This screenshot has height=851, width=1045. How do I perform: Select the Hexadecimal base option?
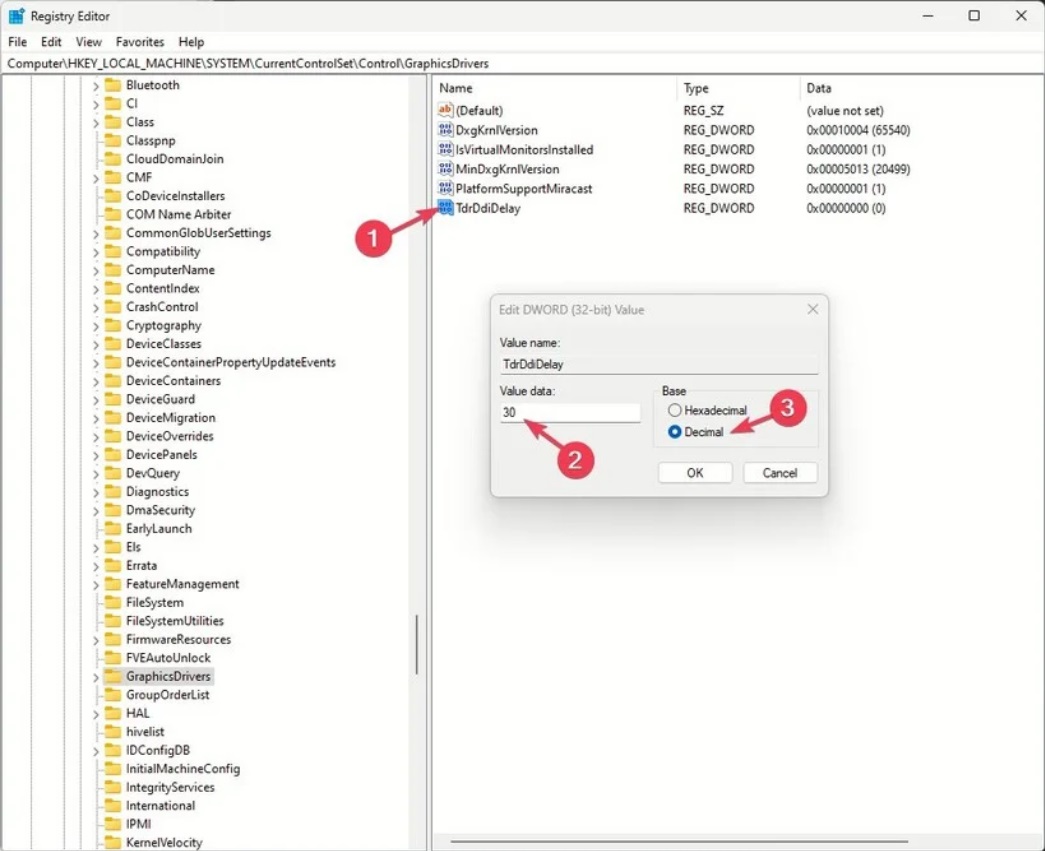click(x=677, y=410)
